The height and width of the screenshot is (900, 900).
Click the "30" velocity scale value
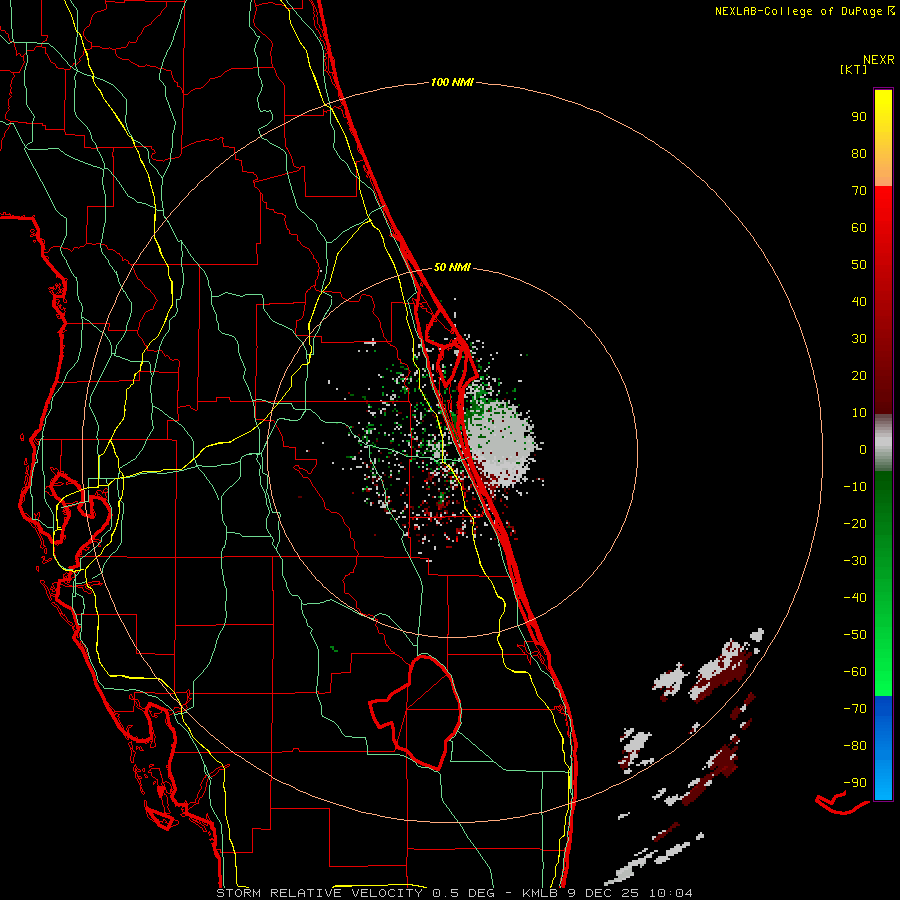[x=859, y=339]
